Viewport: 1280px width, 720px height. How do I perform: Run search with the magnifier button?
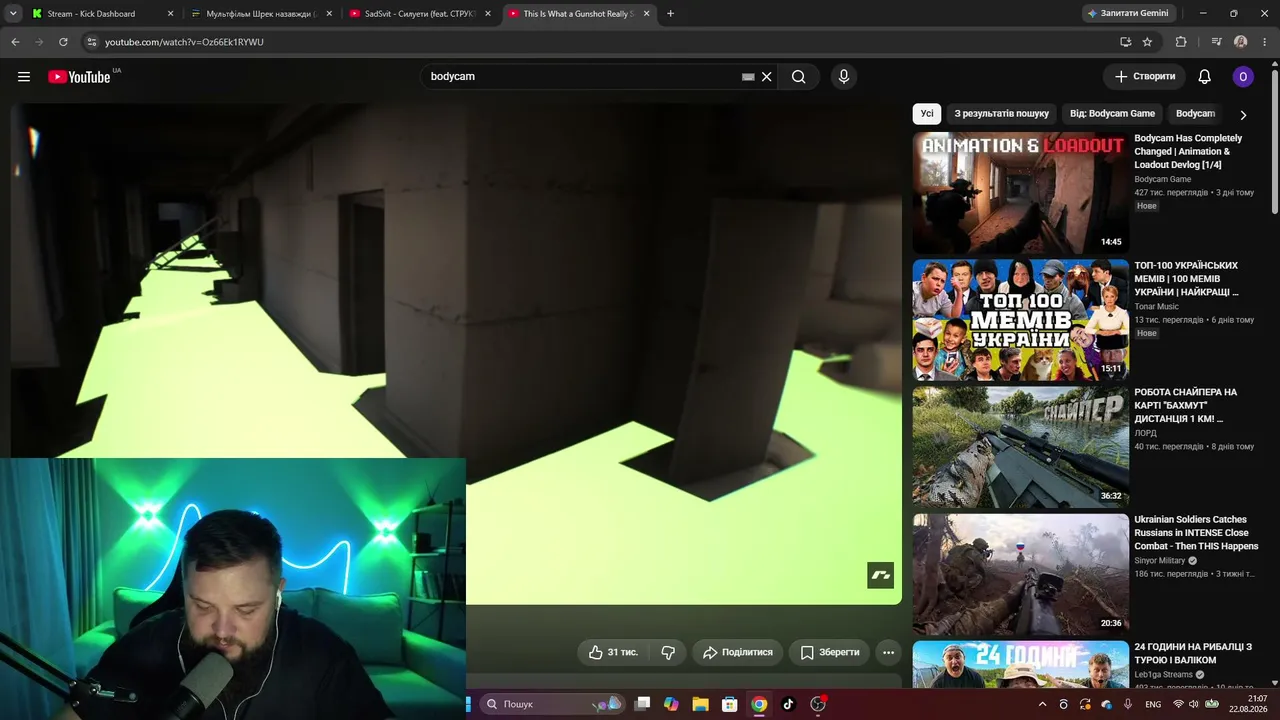[x=798, y=77]
